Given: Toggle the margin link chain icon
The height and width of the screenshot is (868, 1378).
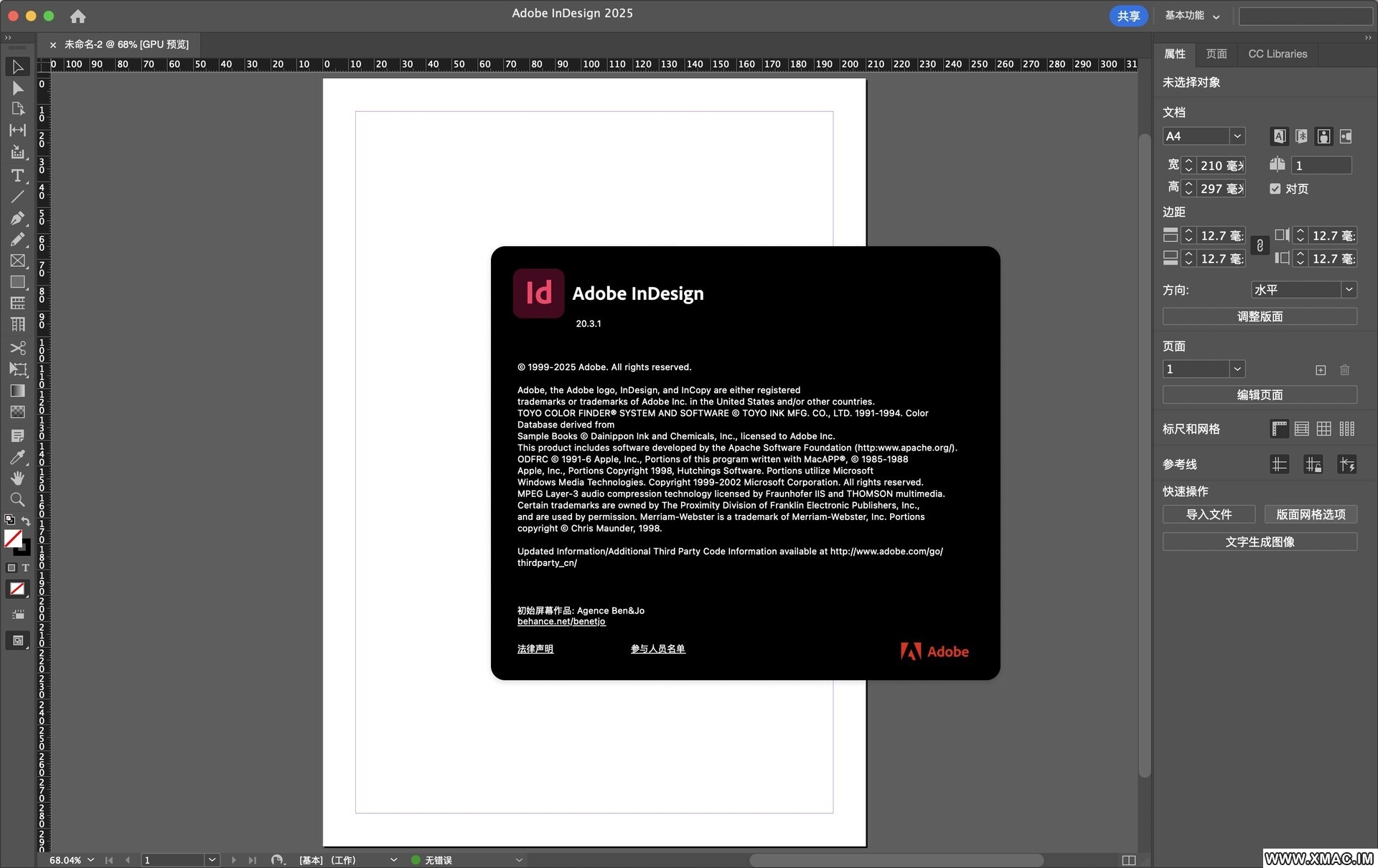Looking at the screenshot, I should (1260, 246).
